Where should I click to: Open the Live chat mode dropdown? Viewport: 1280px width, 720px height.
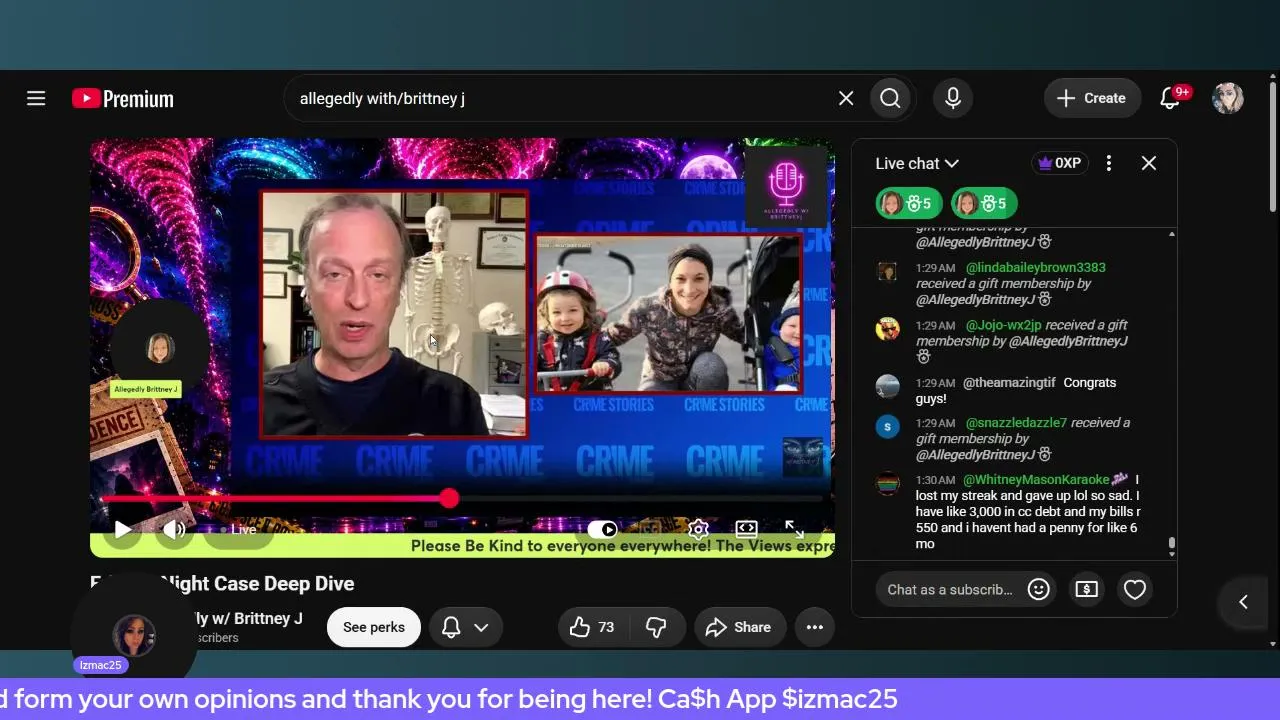[917, 163]
